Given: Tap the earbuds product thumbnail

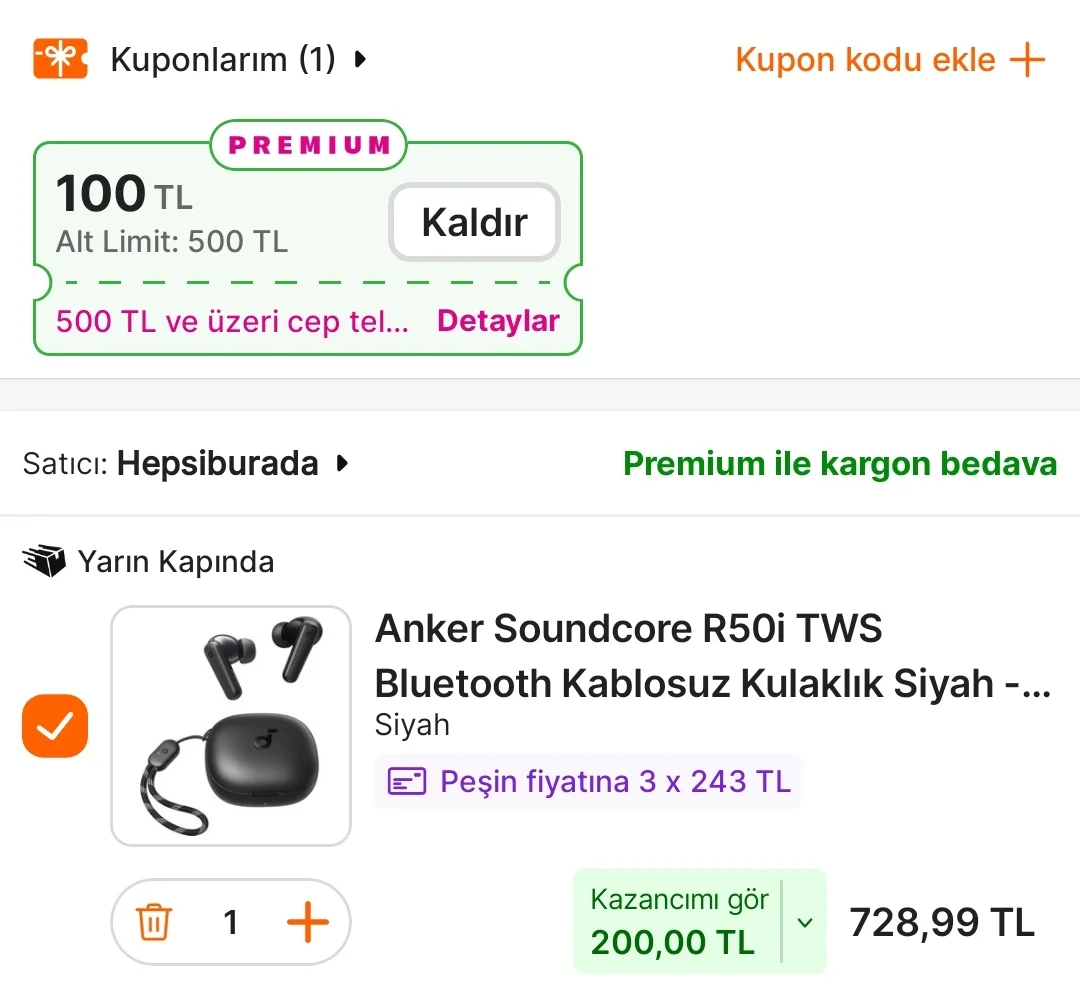Looking at the screenshot, I should (231, 725).
